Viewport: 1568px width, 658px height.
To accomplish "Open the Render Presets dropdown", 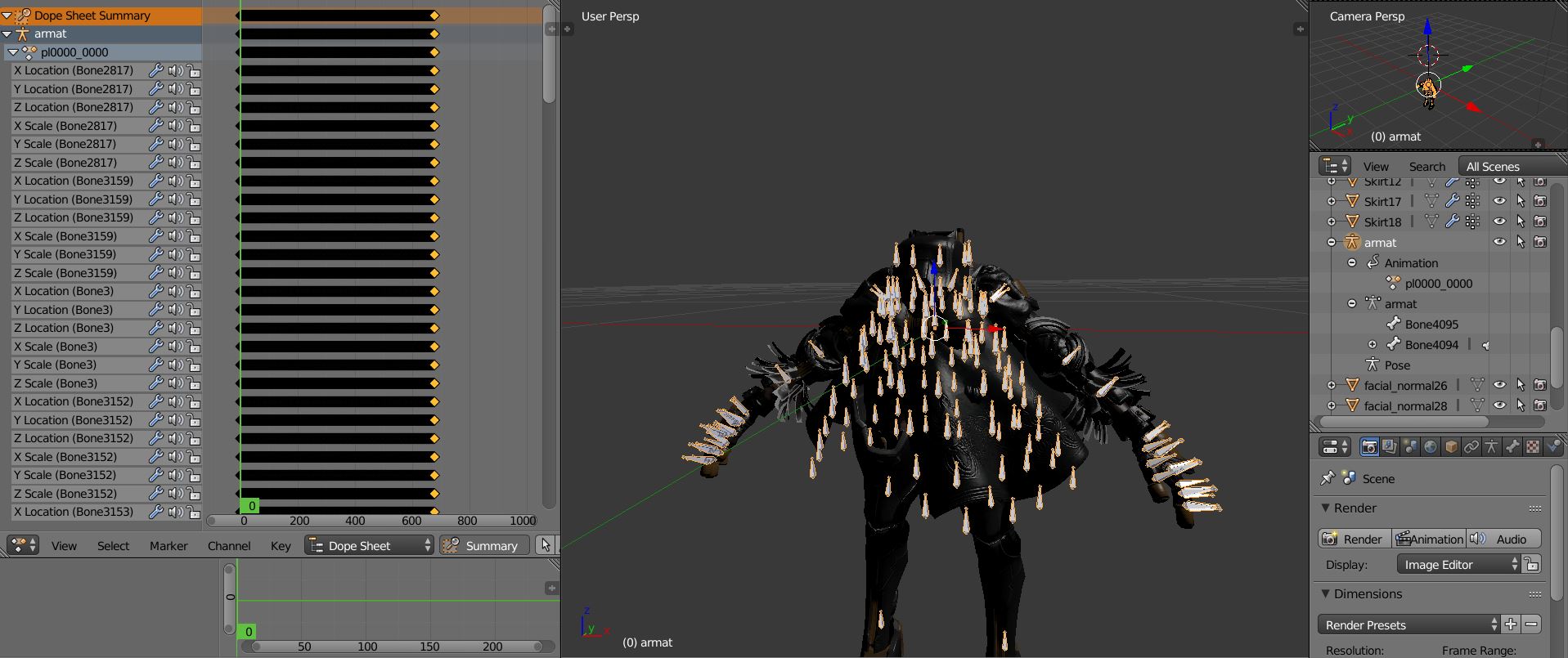I will pos(1409,624).
